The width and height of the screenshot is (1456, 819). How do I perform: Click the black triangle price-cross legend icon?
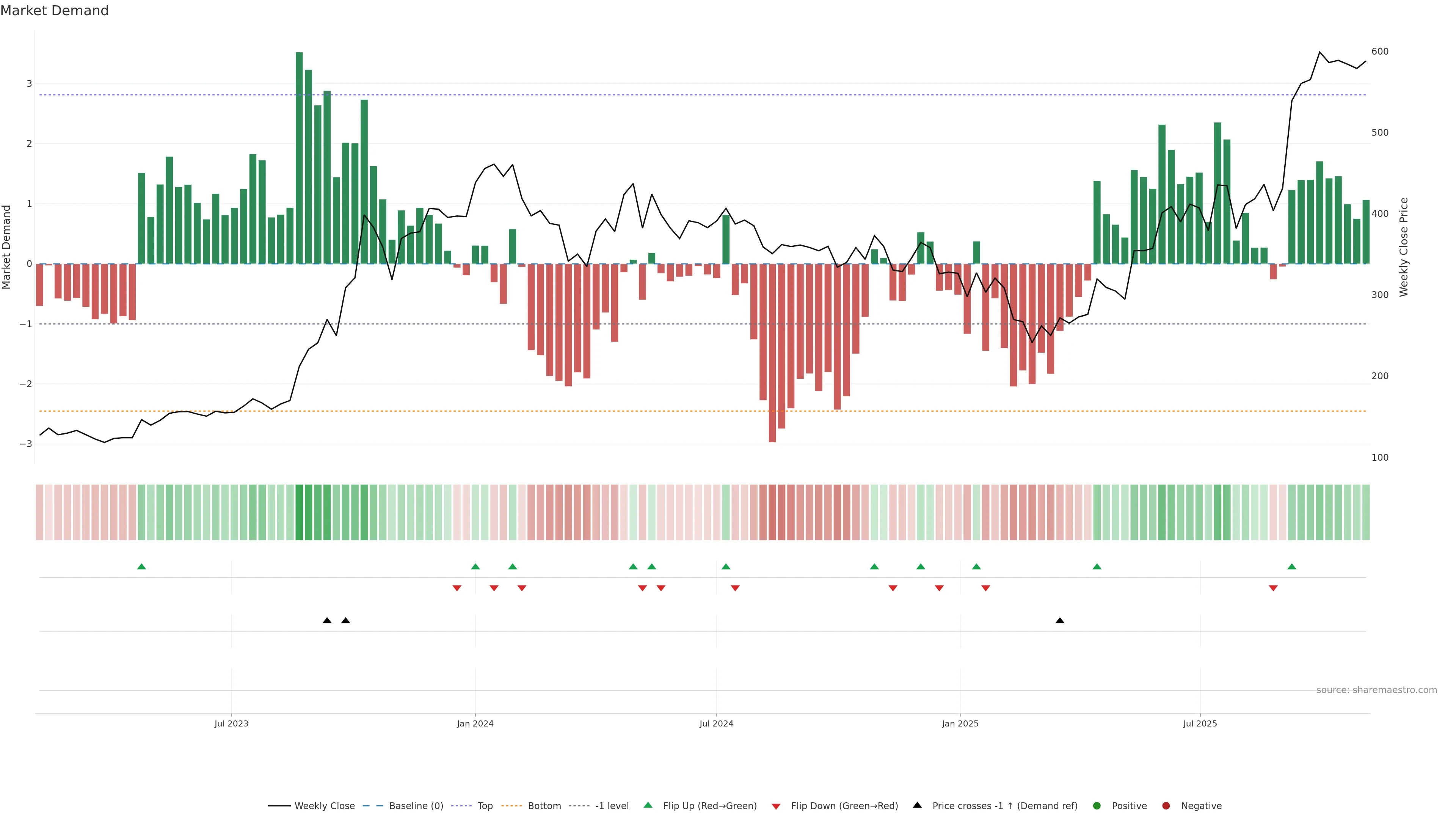pyautogui.click(x=917, y=805)
